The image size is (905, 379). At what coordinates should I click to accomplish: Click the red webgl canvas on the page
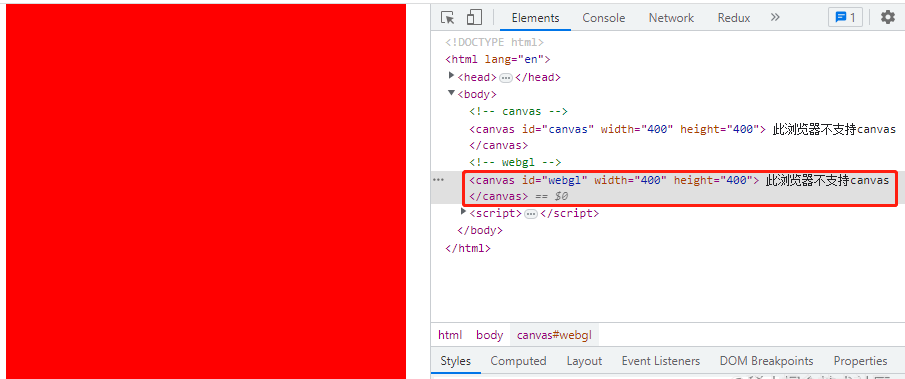point(206,191)
